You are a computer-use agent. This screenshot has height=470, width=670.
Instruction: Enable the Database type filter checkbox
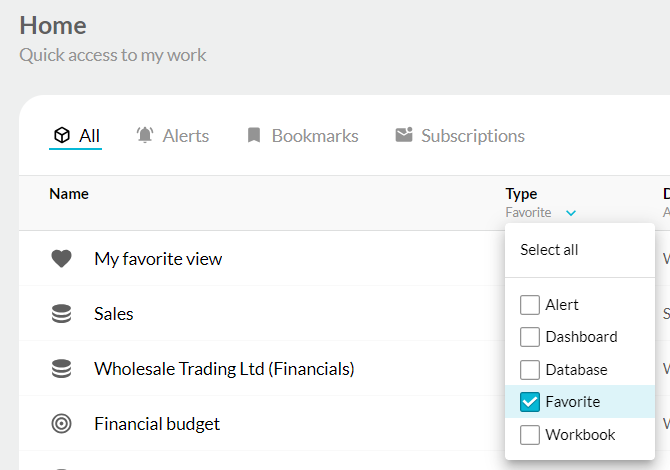point(530,370)
